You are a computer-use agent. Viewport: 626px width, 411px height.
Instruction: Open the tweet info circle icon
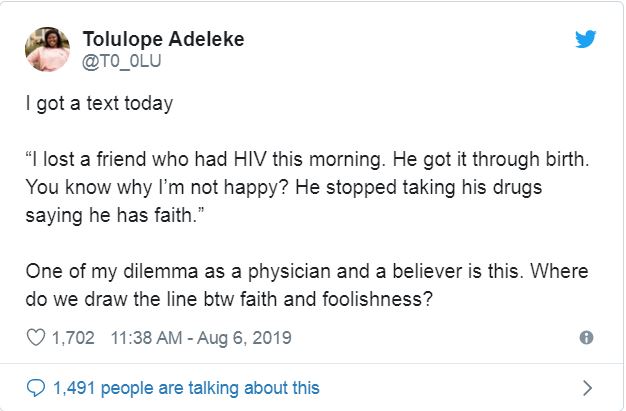click(x=586, y=338)
